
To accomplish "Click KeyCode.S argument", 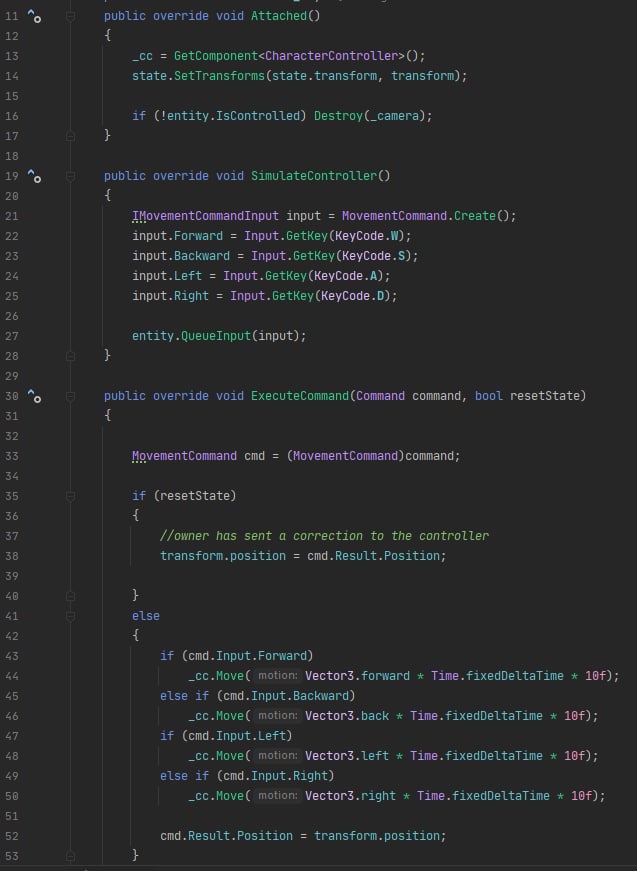I will [373, 256].
